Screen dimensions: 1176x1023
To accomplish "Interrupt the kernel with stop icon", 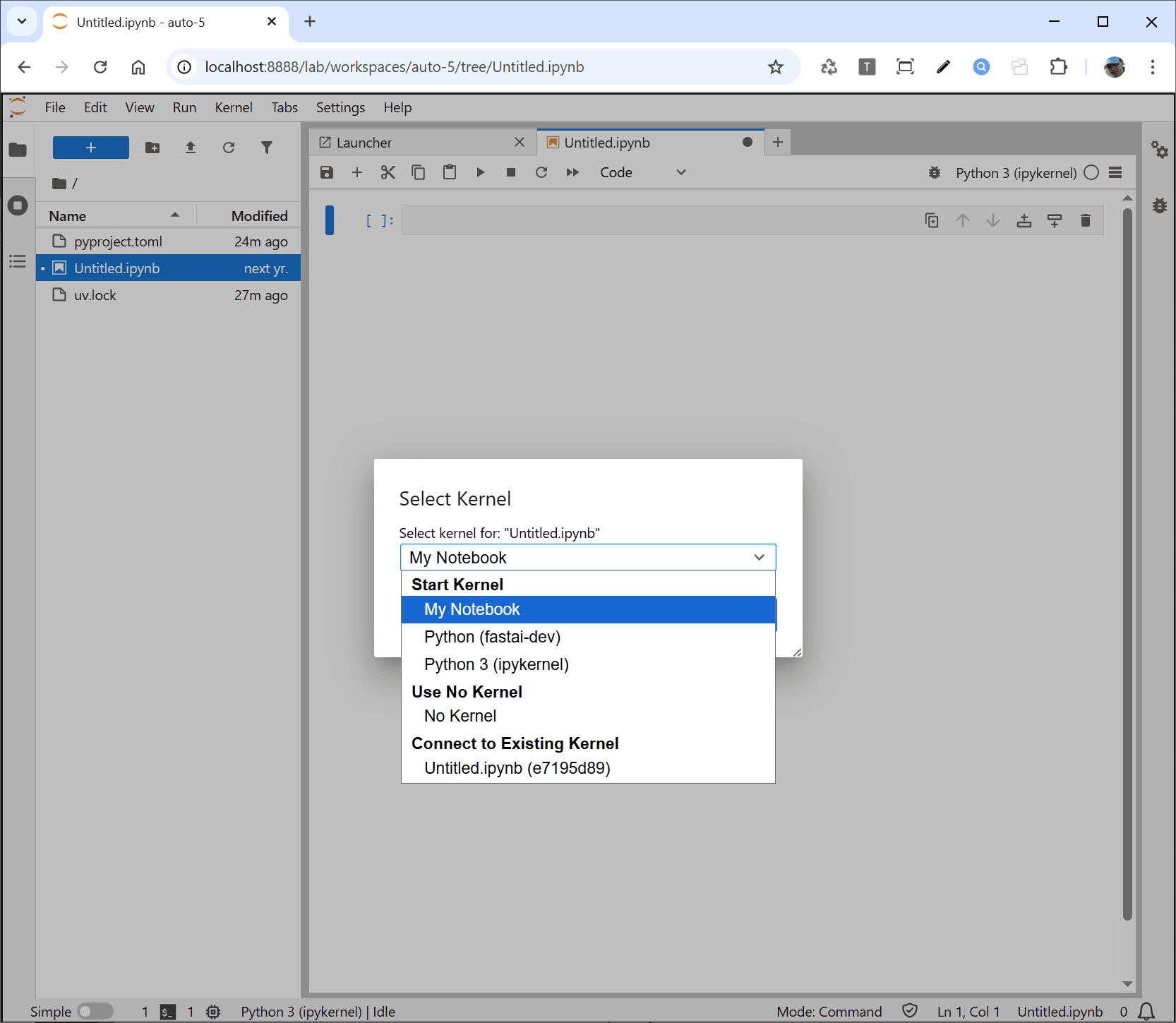I will (x=511, y=172).
